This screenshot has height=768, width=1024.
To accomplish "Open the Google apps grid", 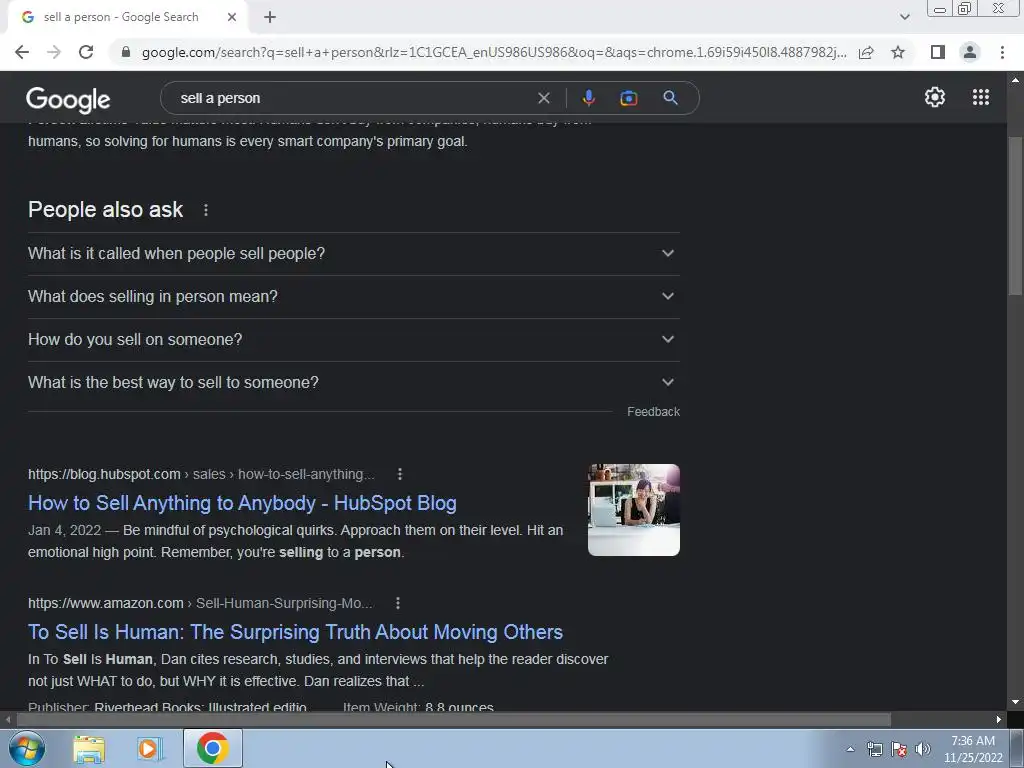I will (980, 97).
